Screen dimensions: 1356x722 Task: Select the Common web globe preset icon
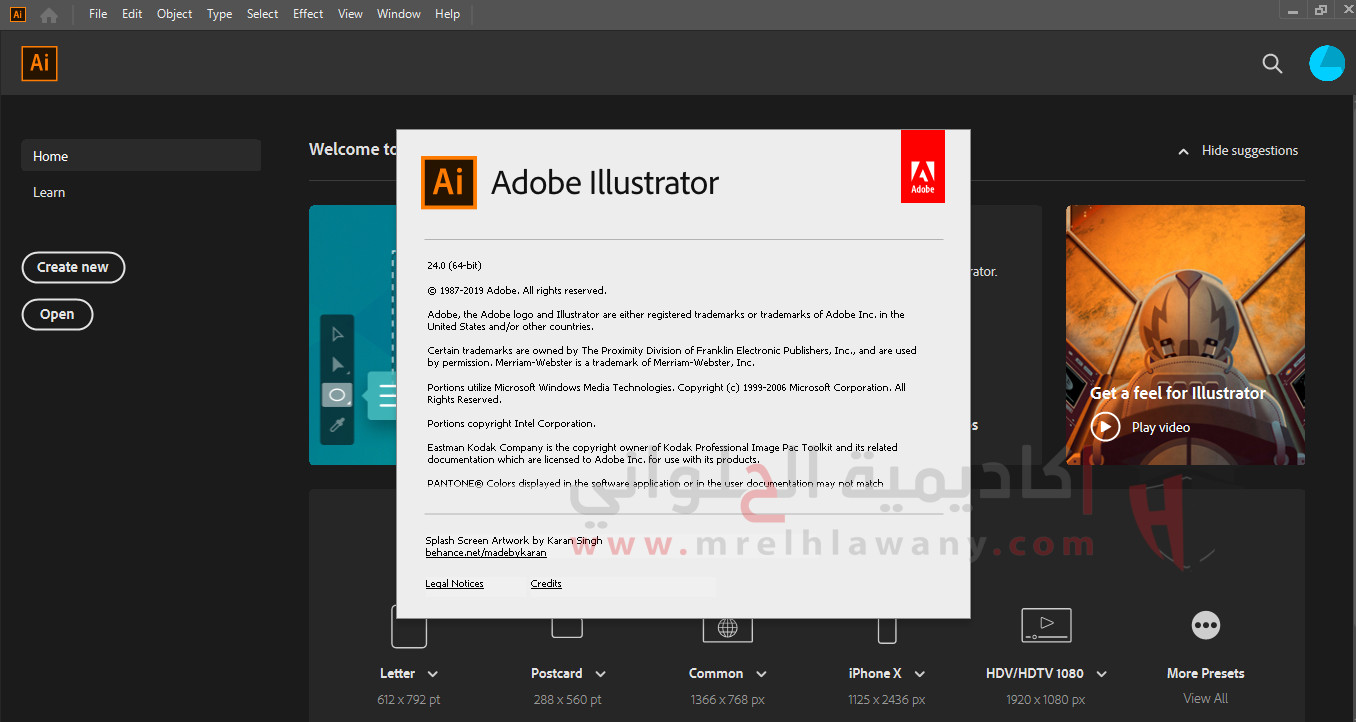pos(728,629)
